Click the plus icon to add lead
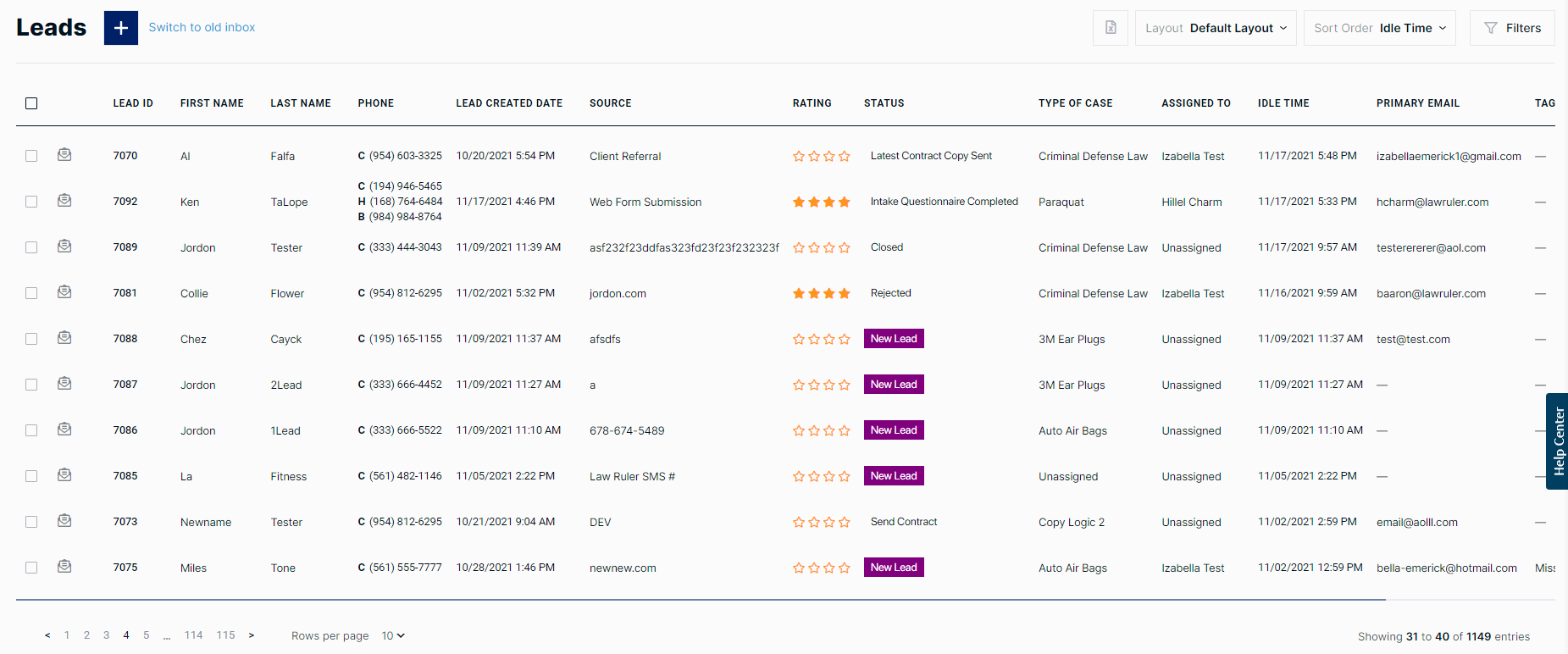Screen dimensions: 1568x654 tap(121, 28)
